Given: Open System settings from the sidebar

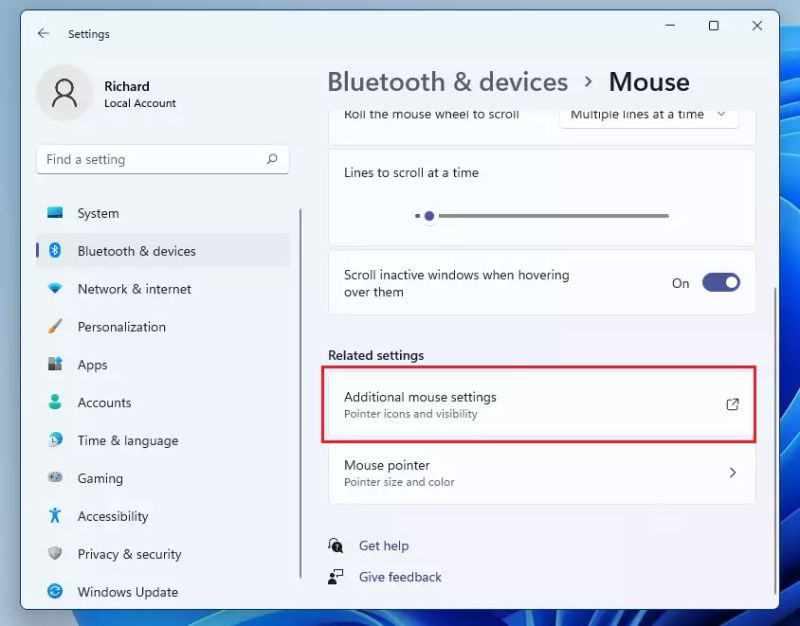Looking at the screenshot, I should point(98,213).
